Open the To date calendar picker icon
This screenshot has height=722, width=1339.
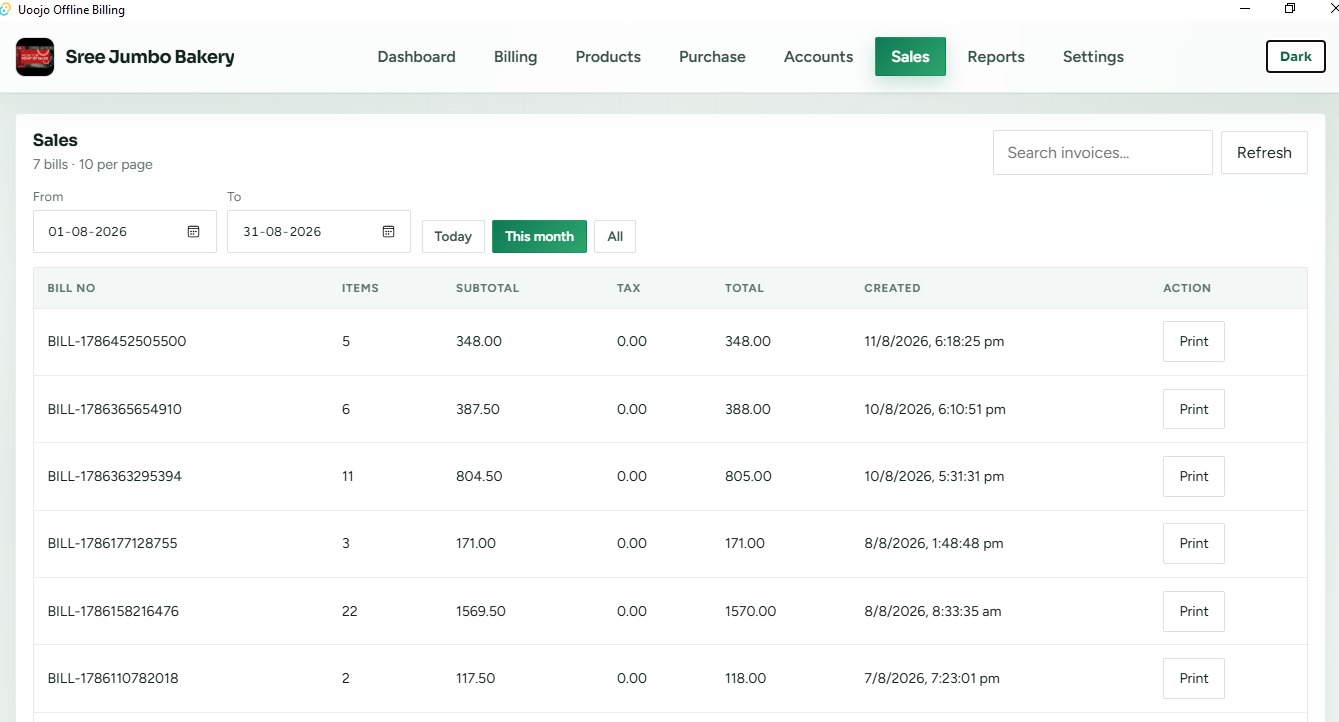click(388, 231)
